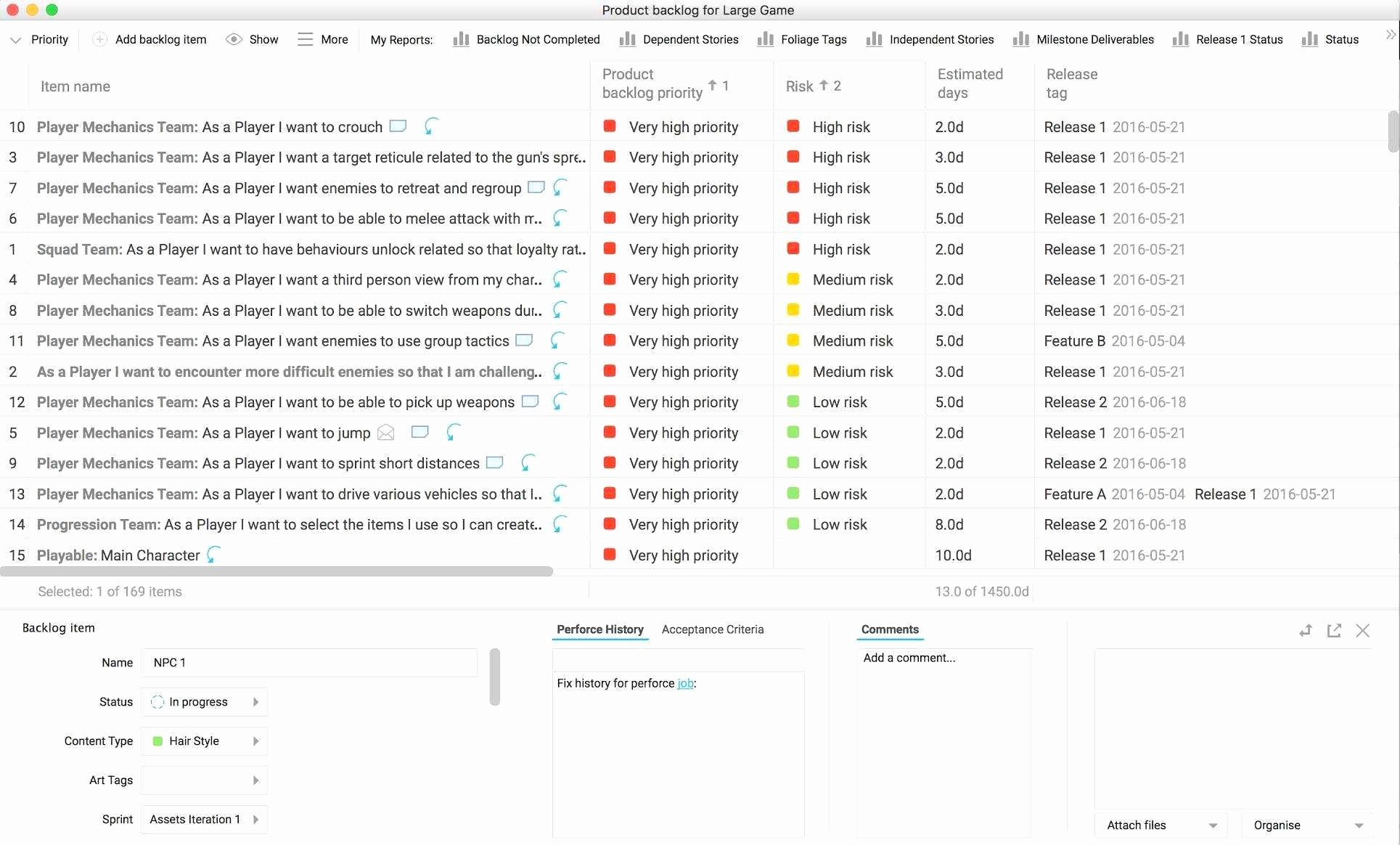Toggle Show panel visibility

pos(252,38)
